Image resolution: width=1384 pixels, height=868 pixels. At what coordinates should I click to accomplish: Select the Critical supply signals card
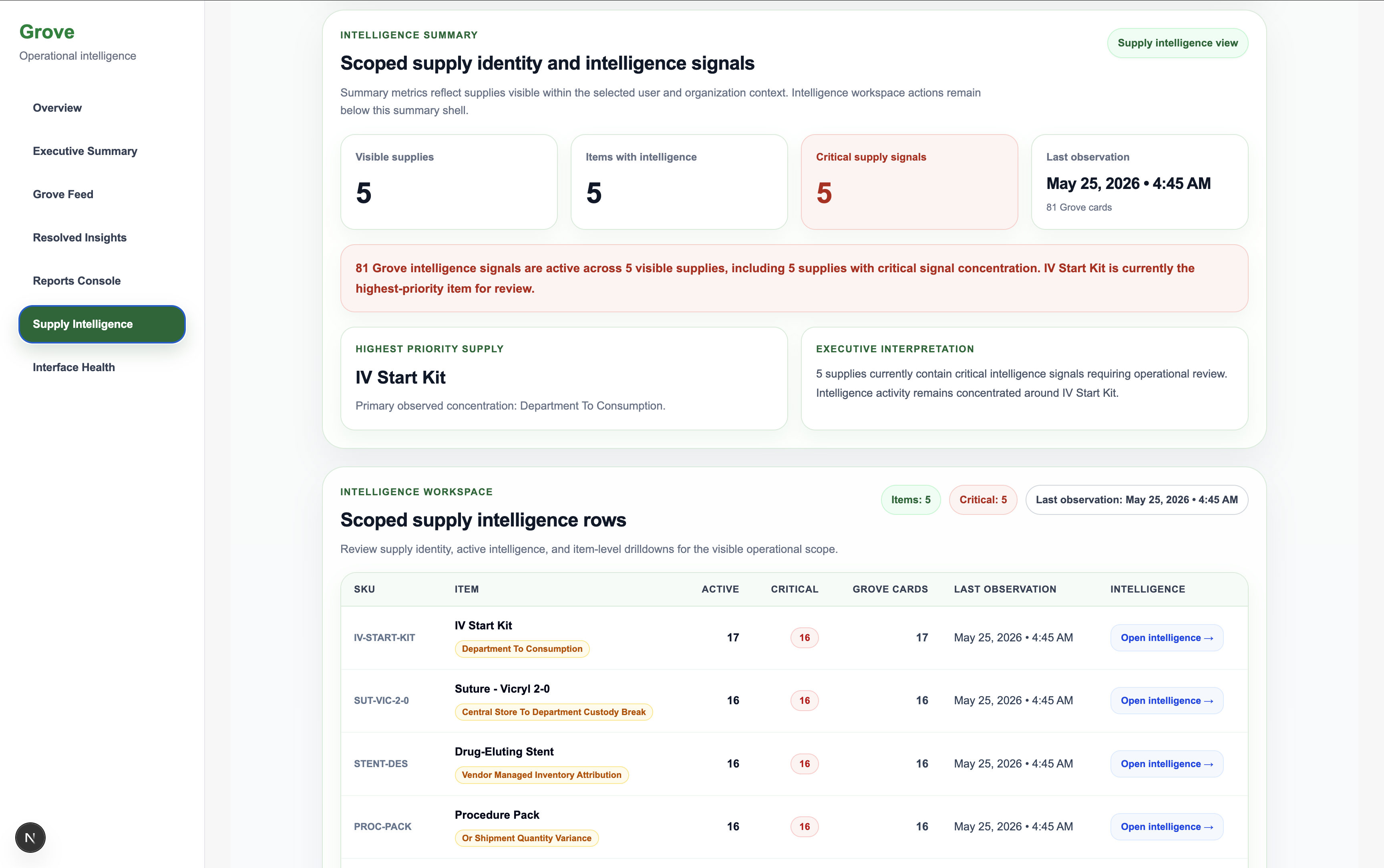[909, 182]
